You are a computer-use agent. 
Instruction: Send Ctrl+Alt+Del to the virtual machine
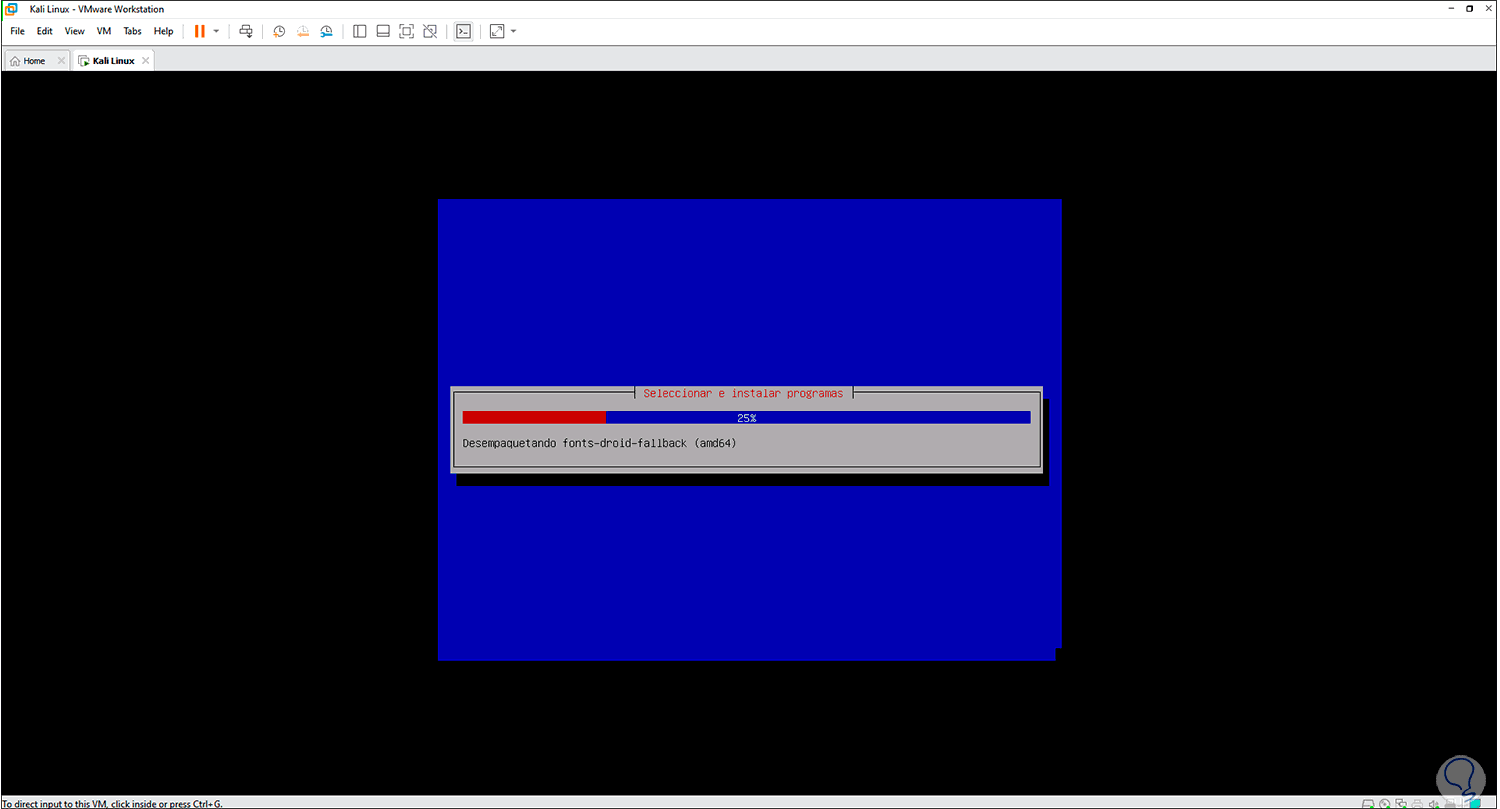pyautogui.click(x=246, y=31)
